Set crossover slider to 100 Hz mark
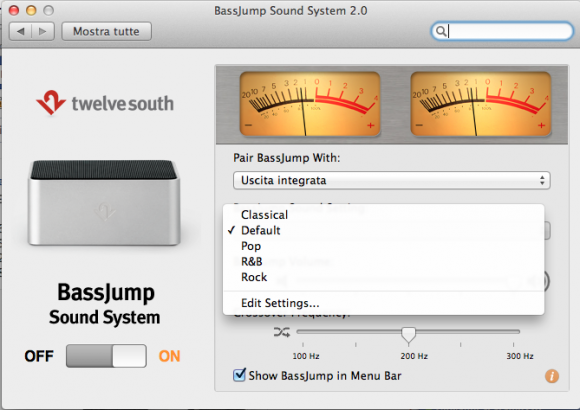This screenshot has height=410, width=580. (303, 332)
